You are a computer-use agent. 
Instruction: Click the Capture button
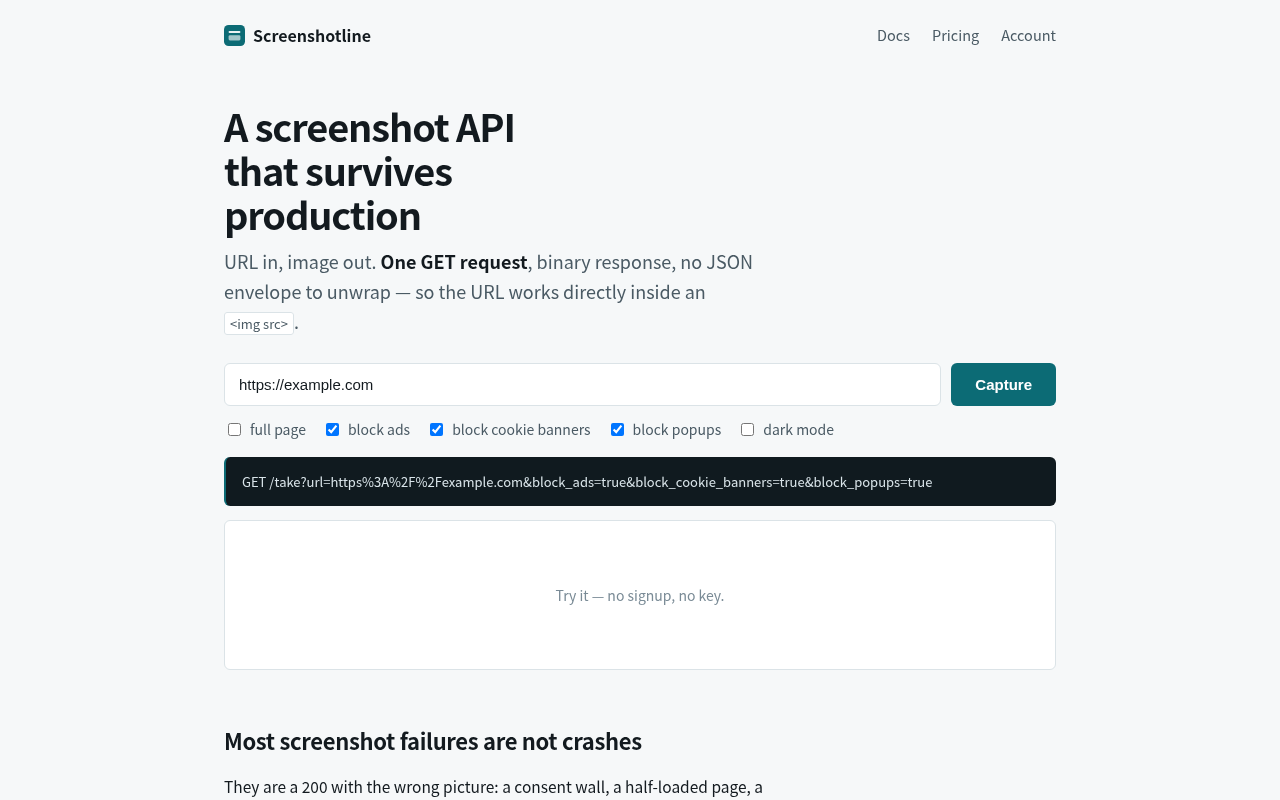click(x=1003, y=385)
